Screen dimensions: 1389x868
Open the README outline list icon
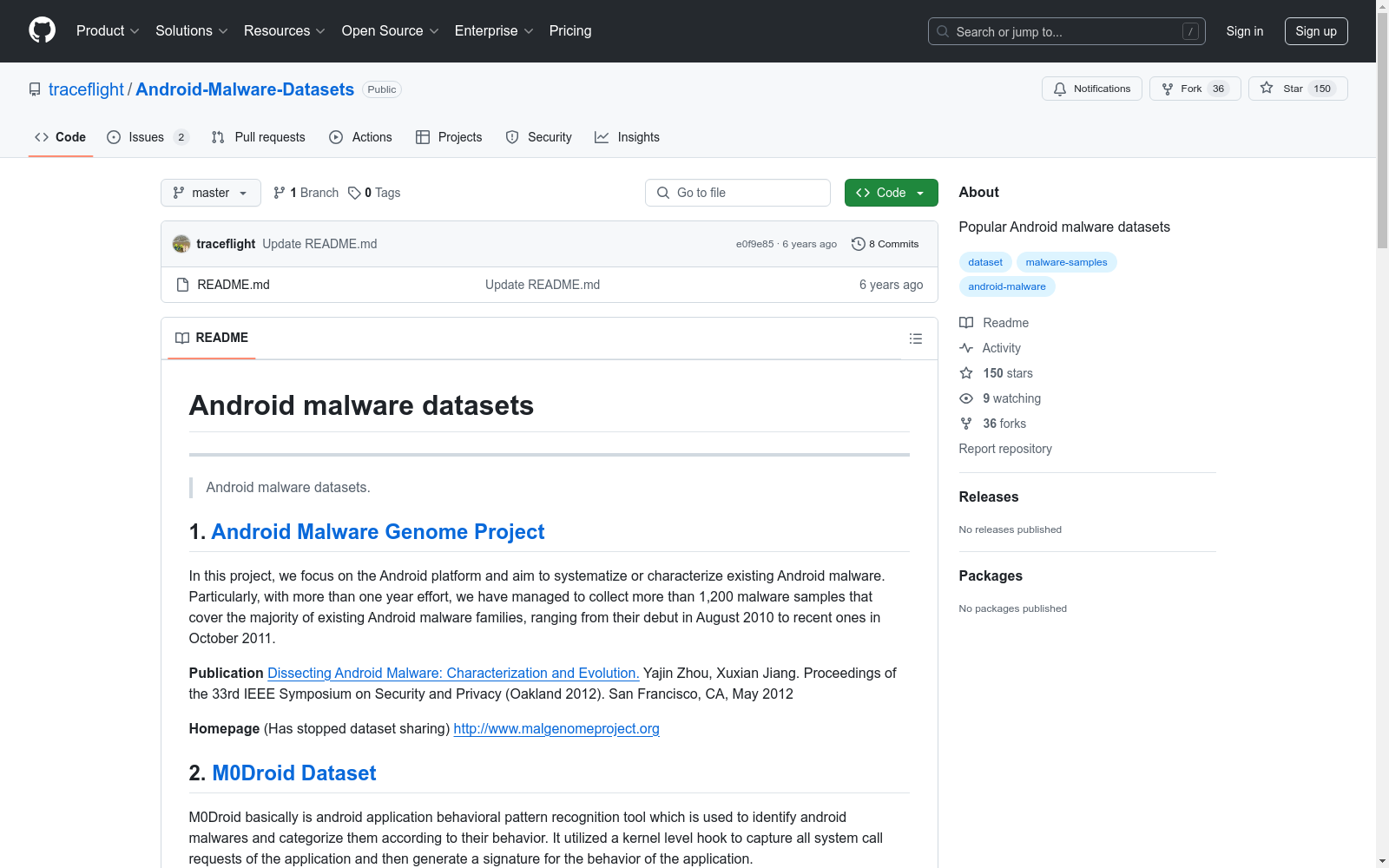pyautogui.click(x=915, y=339)
